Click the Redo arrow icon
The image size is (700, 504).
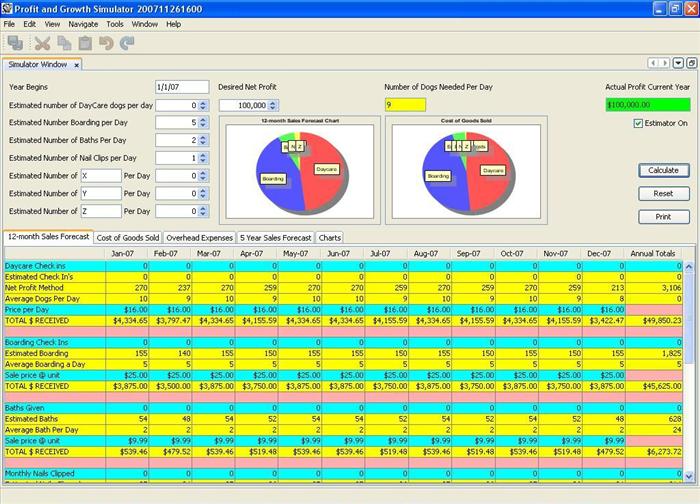click(127, 43)
